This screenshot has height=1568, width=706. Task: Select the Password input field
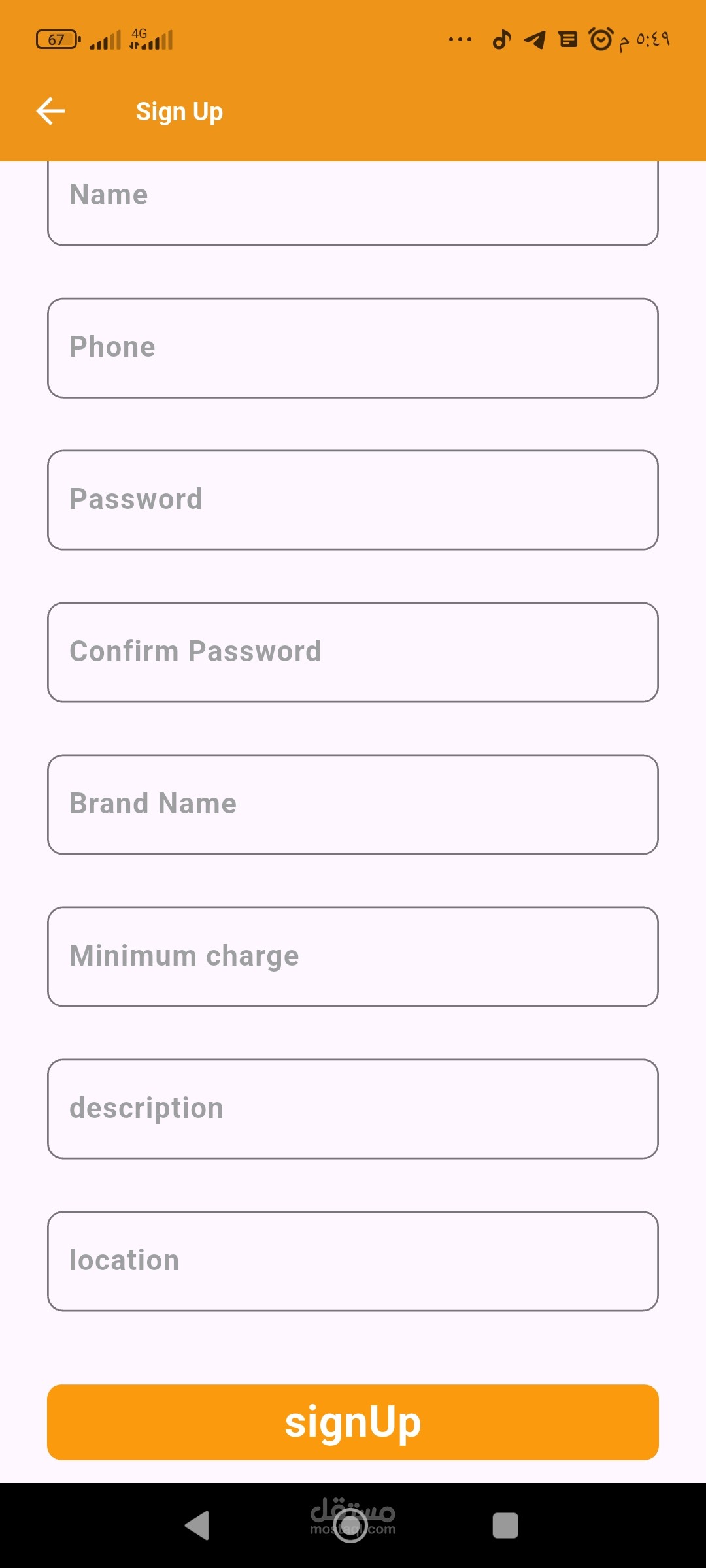353,500
